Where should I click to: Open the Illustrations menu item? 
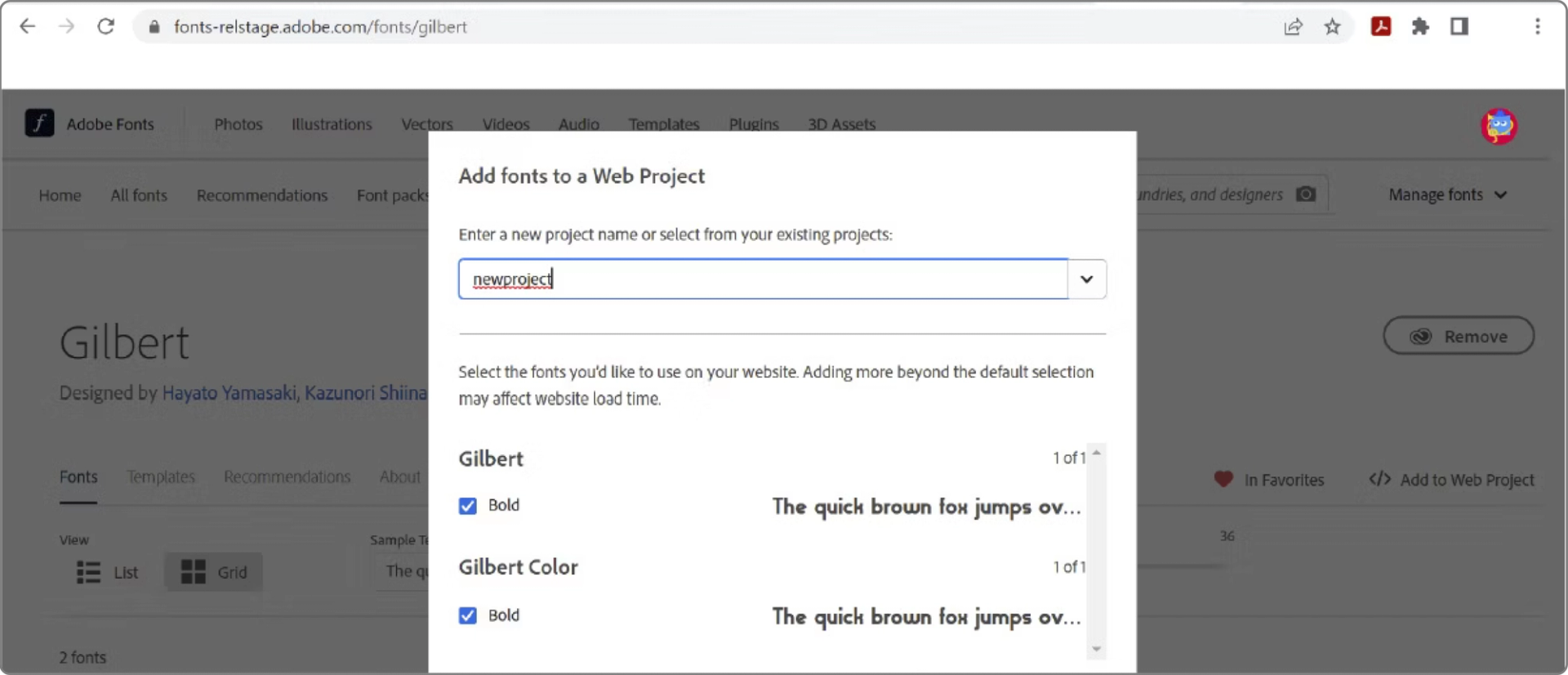(x=332, y=124)
